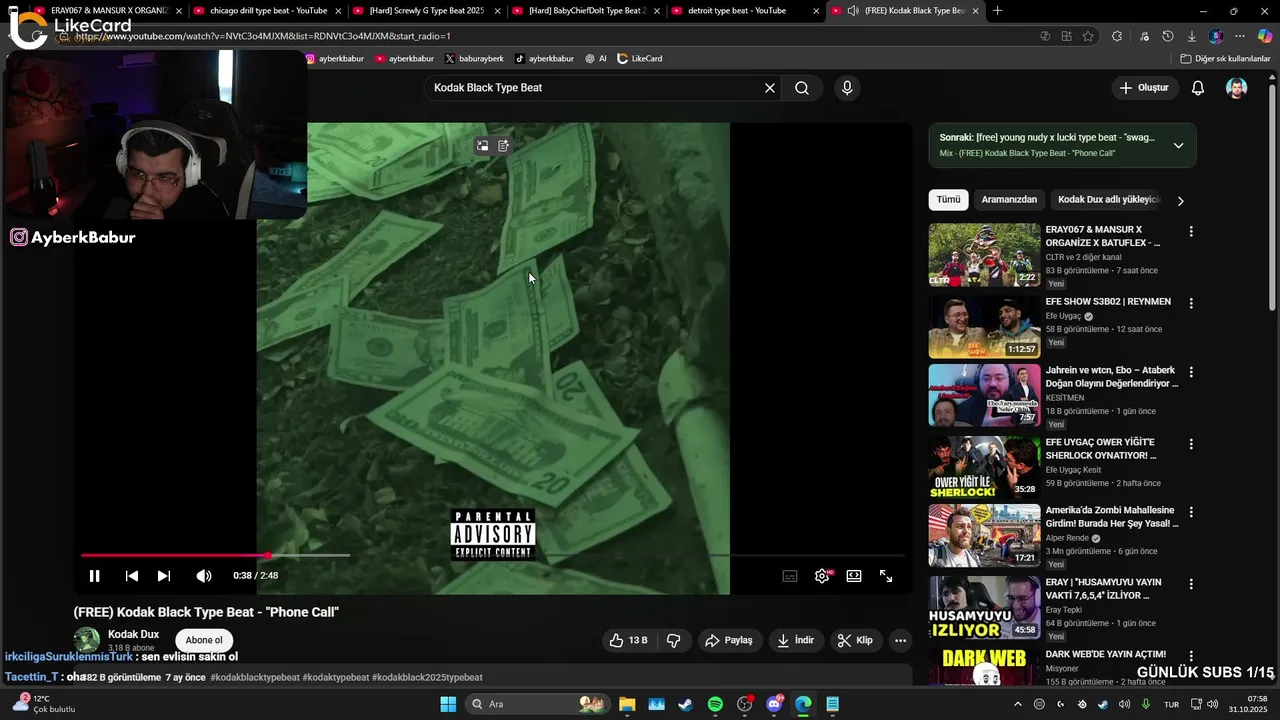The width and height of the screenshot is (1280, 720).
Task: Click the Paylaş share button
Action: pos(729,640)
